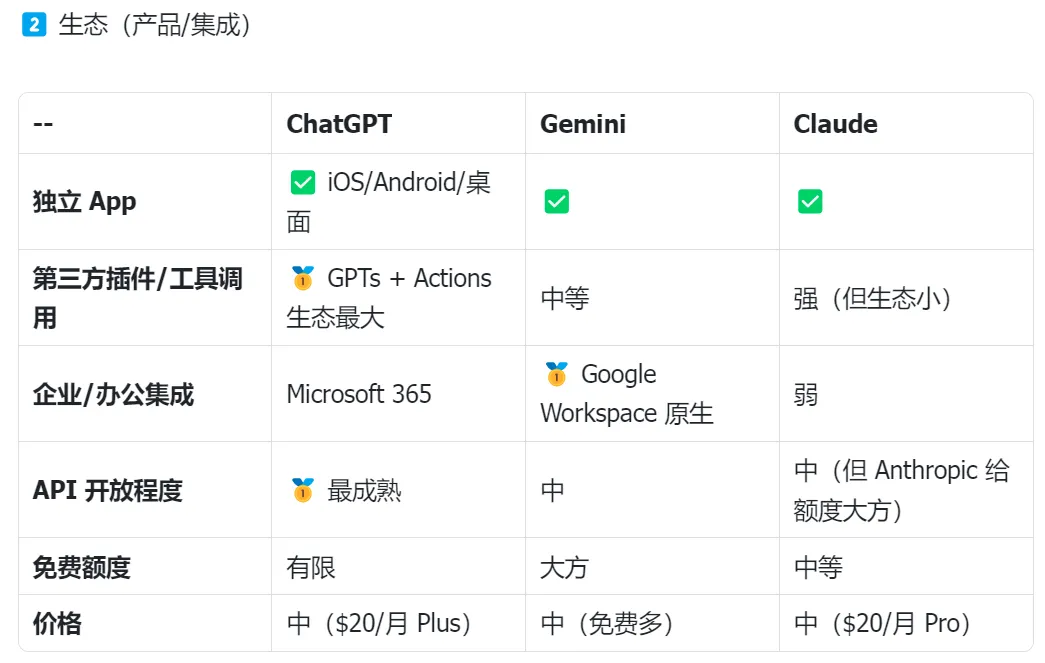Viewport: 1045px width, 663px height.
Task: Click the gold medal beside 最成熟
Action: click(303, 490)
